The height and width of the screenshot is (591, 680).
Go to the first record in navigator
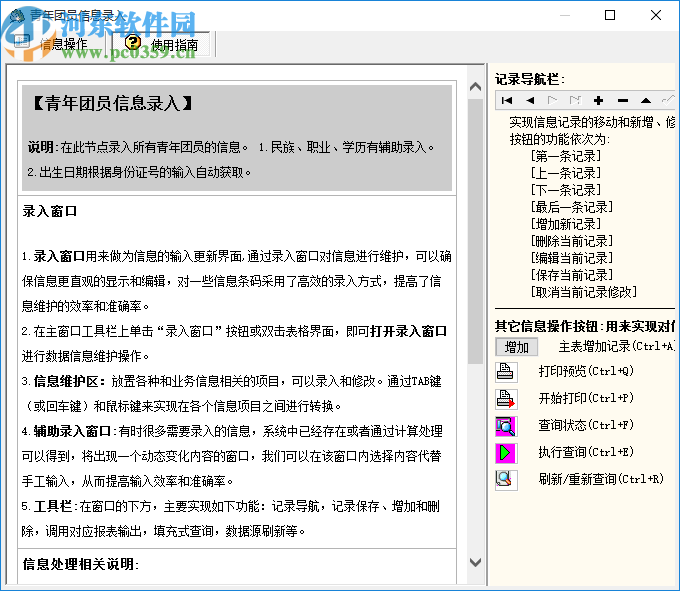[x=507, y=101]
